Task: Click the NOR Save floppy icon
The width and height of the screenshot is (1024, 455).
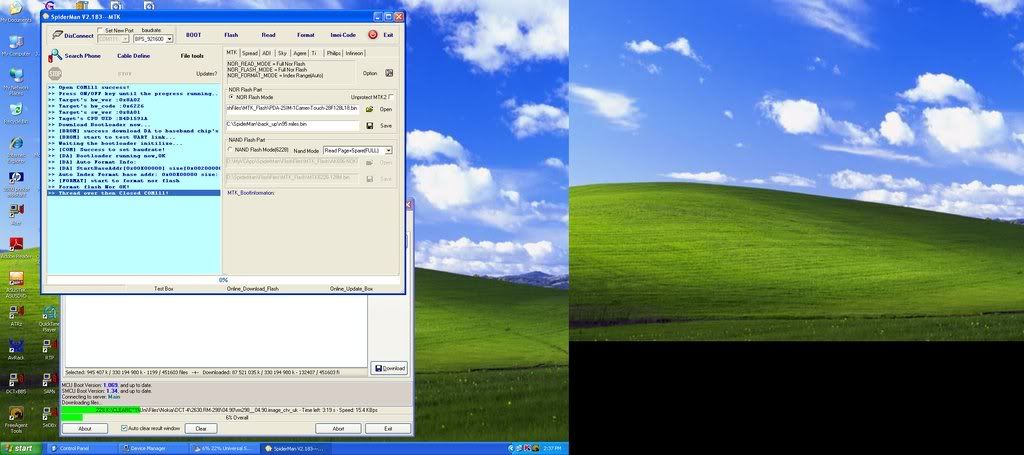Action: point(370,125)
